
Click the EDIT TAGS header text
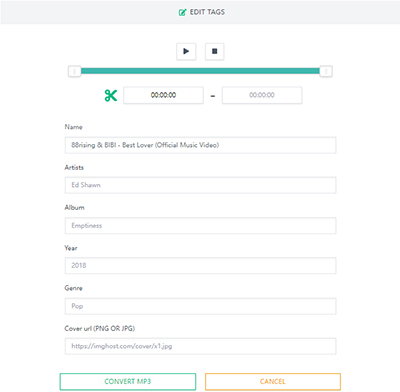pos(207,12)
